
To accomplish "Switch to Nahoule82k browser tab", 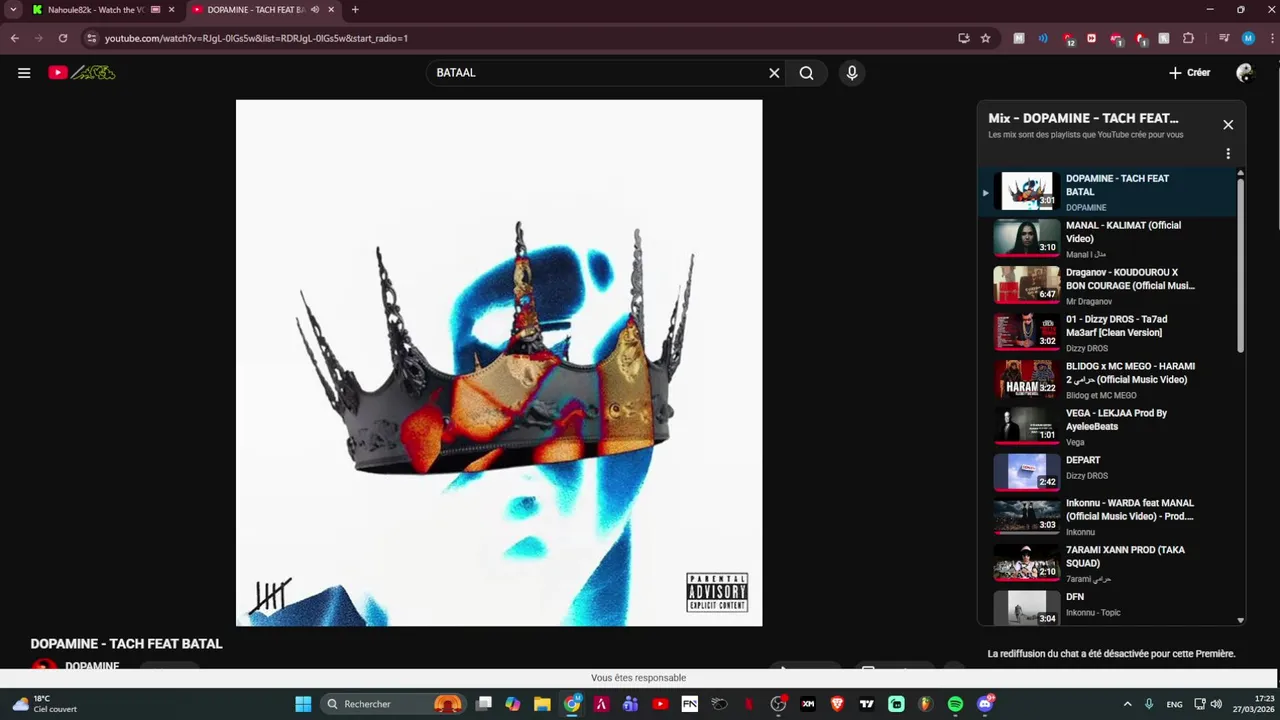I will pyautogui.click(x=95, y=10).
